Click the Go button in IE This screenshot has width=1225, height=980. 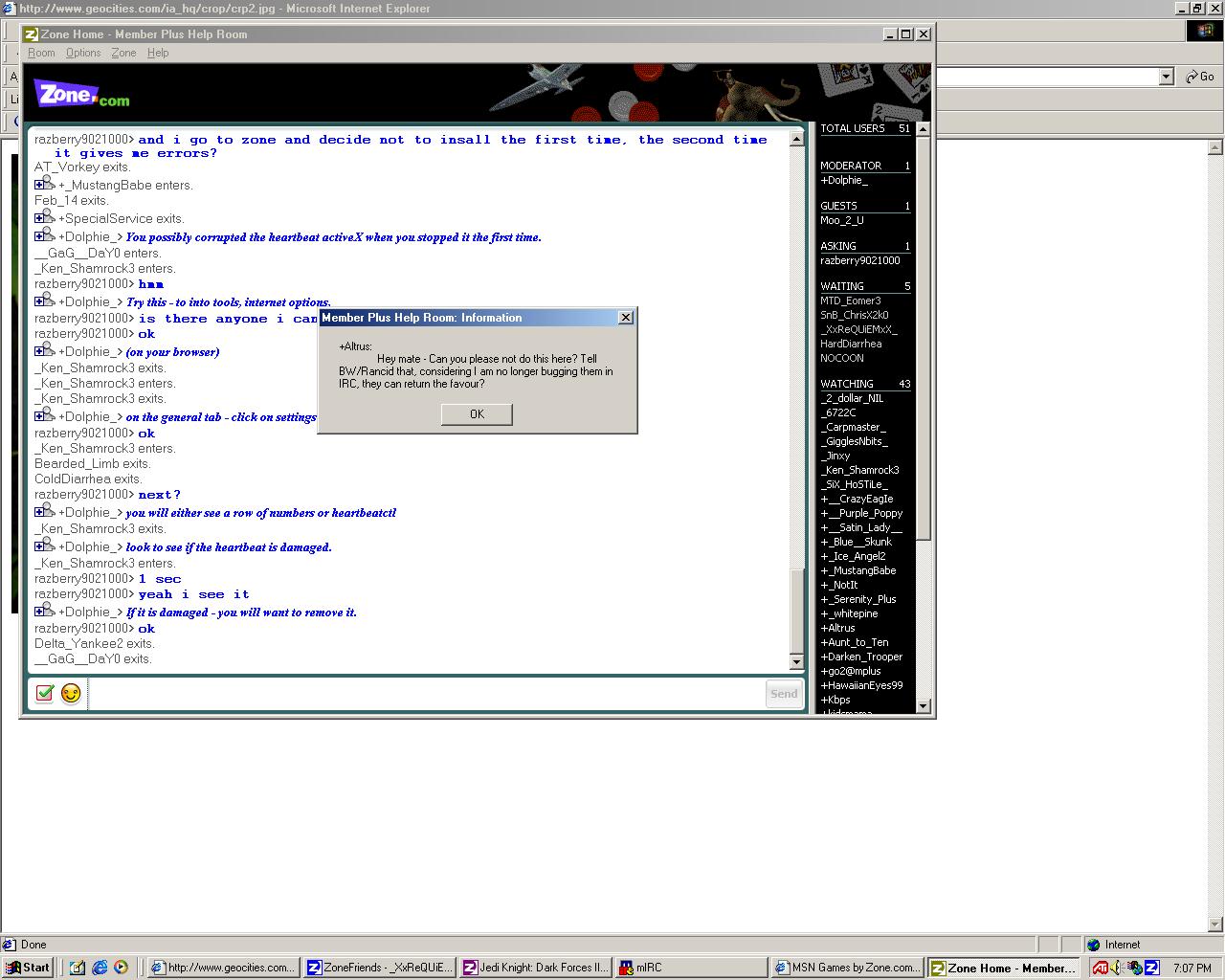click(1200, 77)
